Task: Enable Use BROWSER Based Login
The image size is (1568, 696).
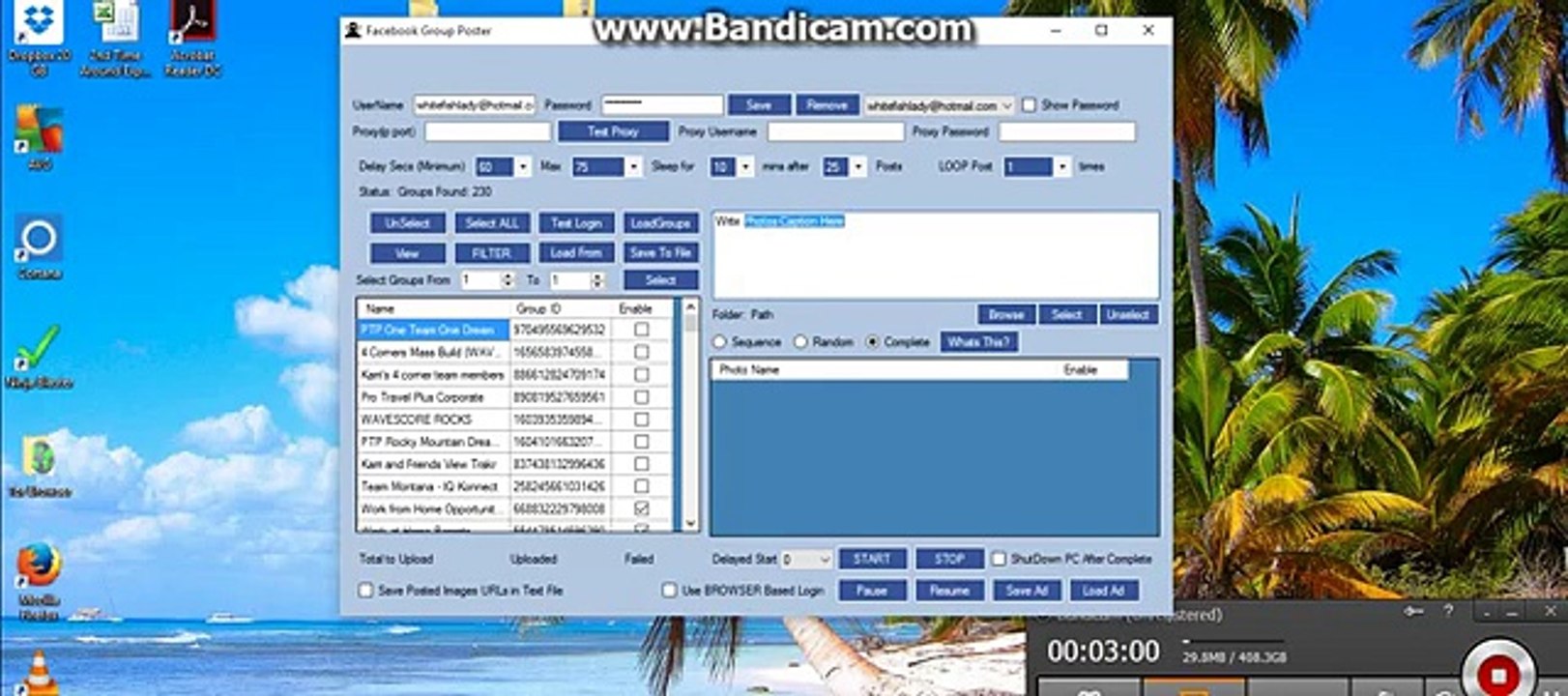Action: (x=669, y=590)
